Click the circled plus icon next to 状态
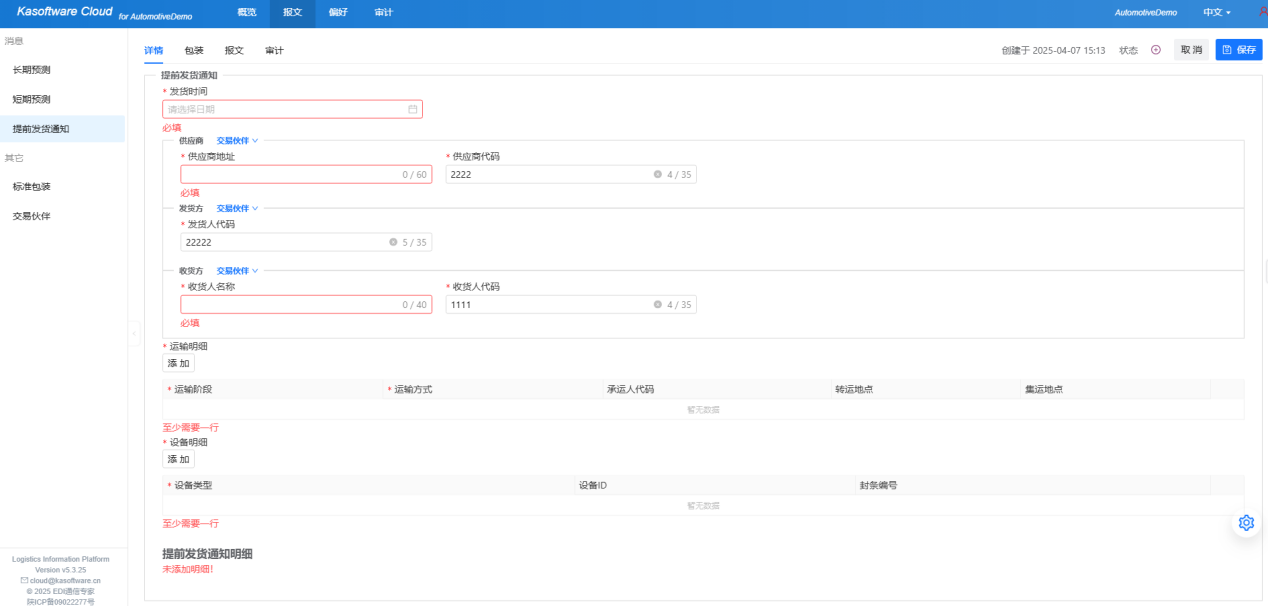The height and width of the screenshot is (606, 1268). pyautogui.click(x=1156, y=50)
